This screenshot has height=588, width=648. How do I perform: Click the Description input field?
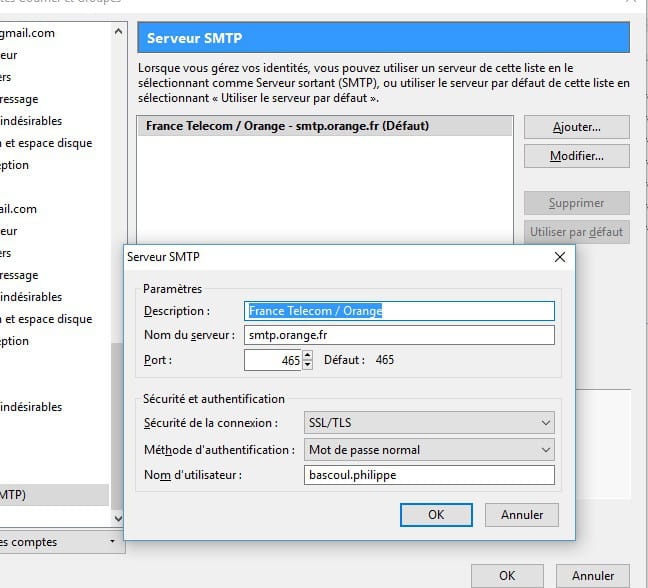click(x=399, y=311)
